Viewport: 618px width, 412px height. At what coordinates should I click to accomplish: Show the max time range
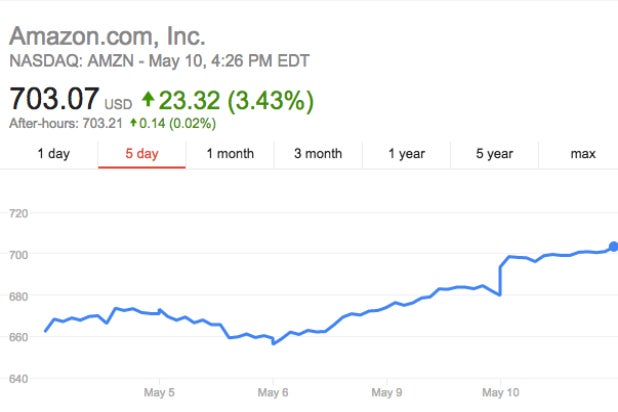point(582,154)
